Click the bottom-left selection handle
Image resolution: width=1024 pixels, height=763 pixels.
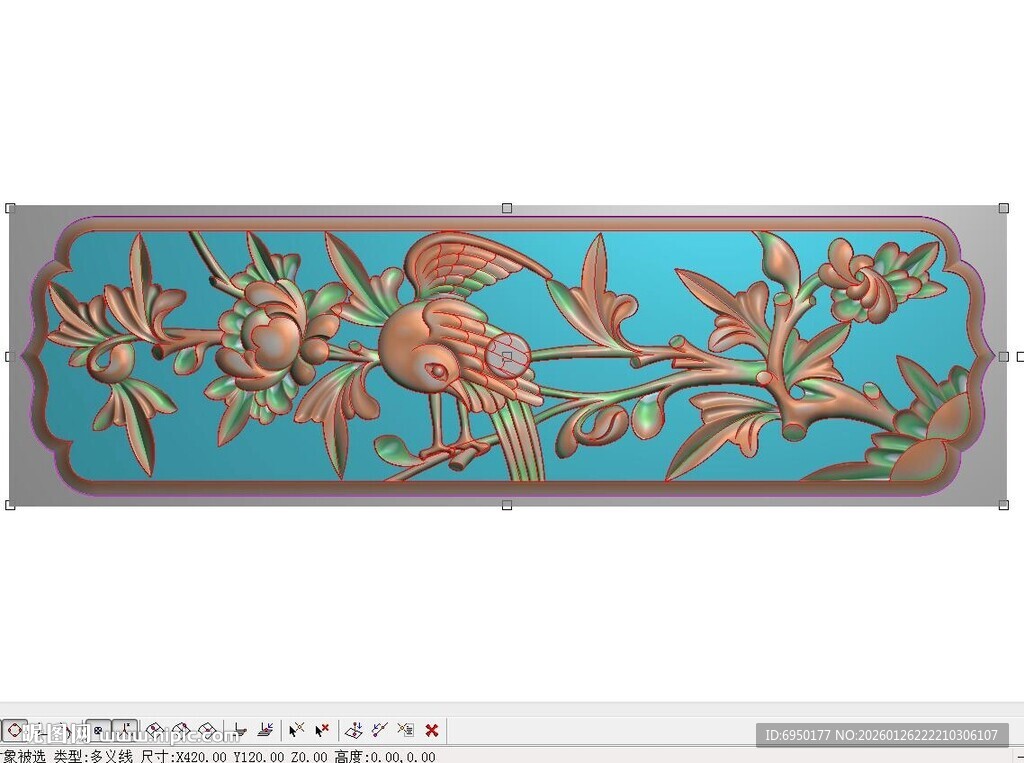(x=10, y=505)
